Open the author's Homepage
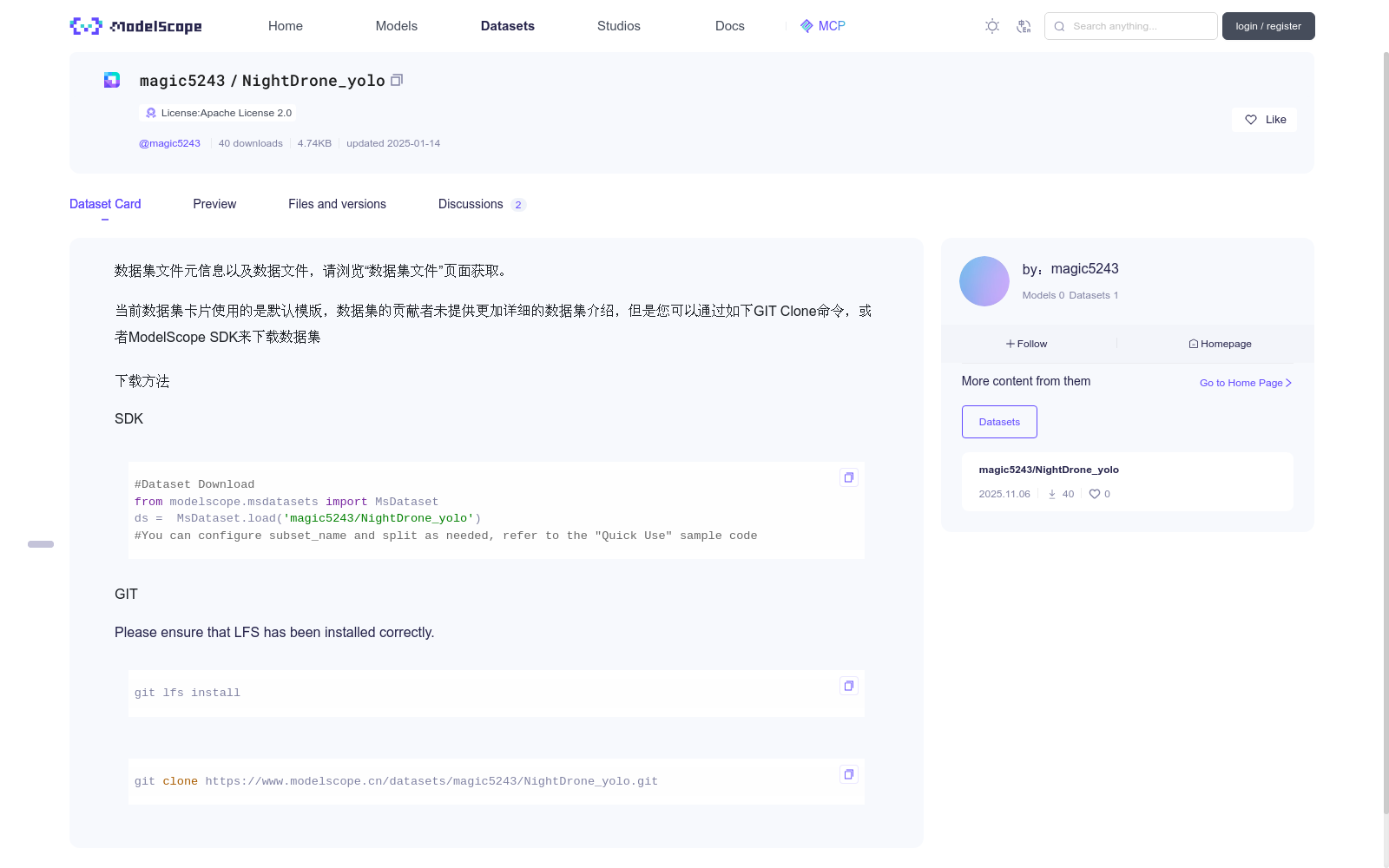1389x868 pixels. tap(1220, 344)
